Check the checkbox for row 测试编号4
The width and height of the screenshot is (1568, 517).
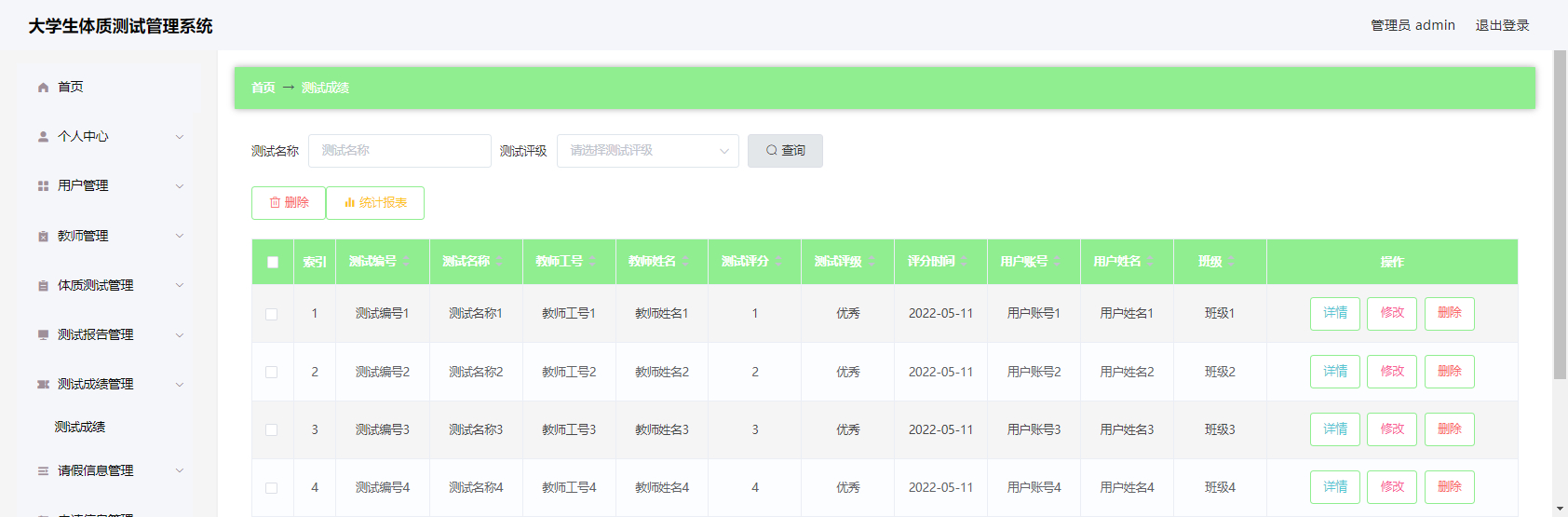click(271, 487)
